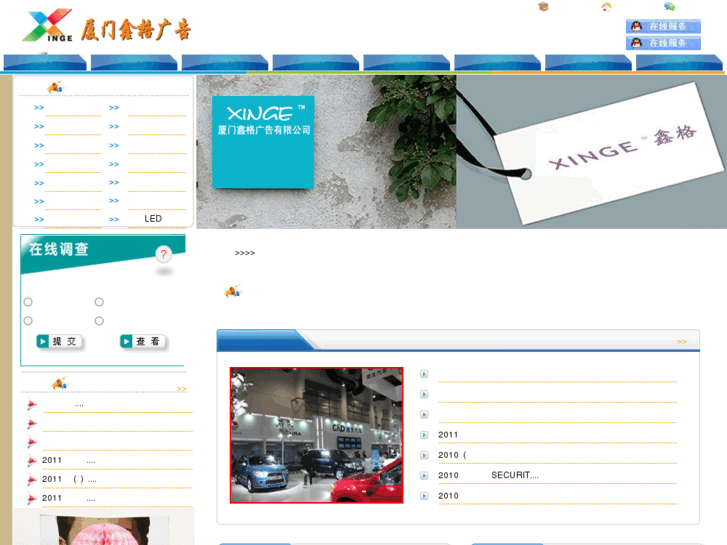Open the upper 在线服务 QQ service button
The width and height of the screenshot is (727, 545).
[x=663, y=26]
